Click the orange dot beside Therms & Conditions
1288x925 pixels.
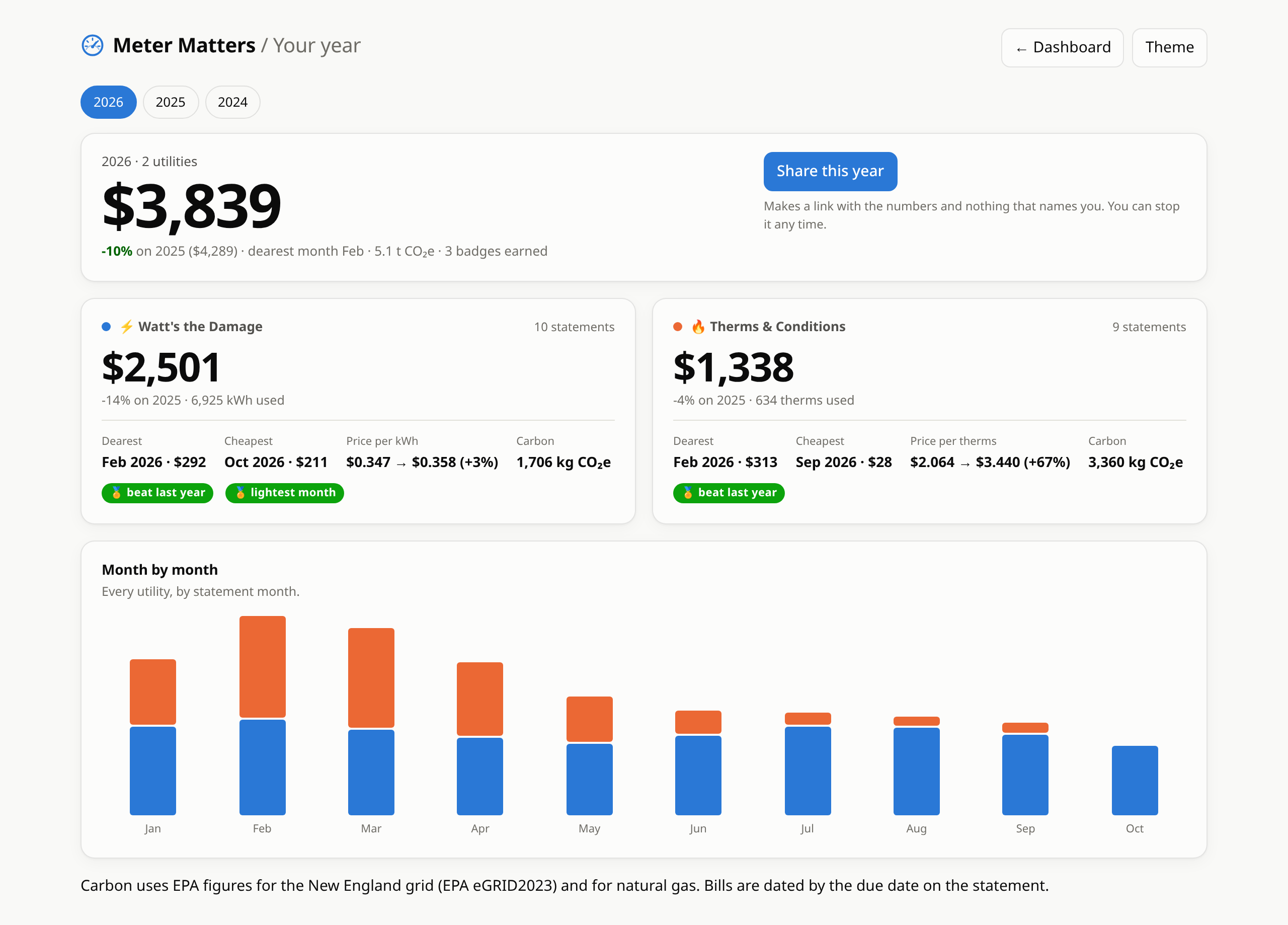pyautogui.click(x=678, y=327)
